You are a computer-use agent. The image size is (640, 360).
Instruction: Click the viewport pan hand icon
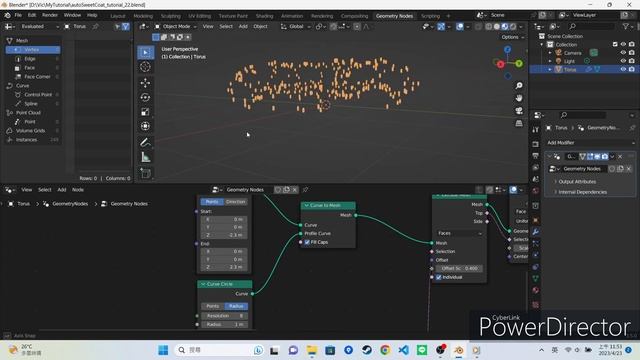tap(519, 98)
